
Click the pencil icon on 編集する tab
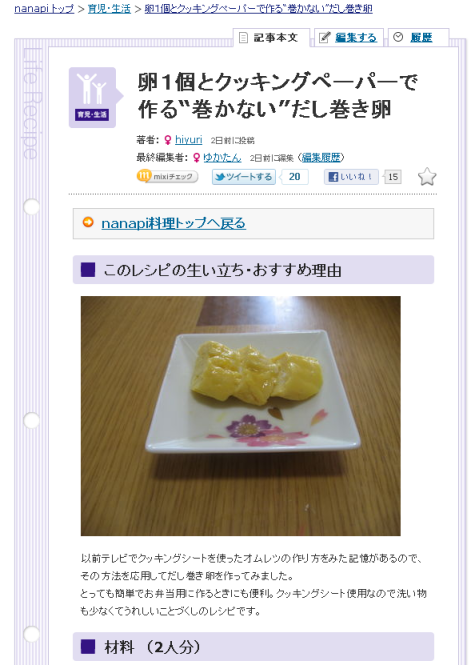tap(324, 37)
